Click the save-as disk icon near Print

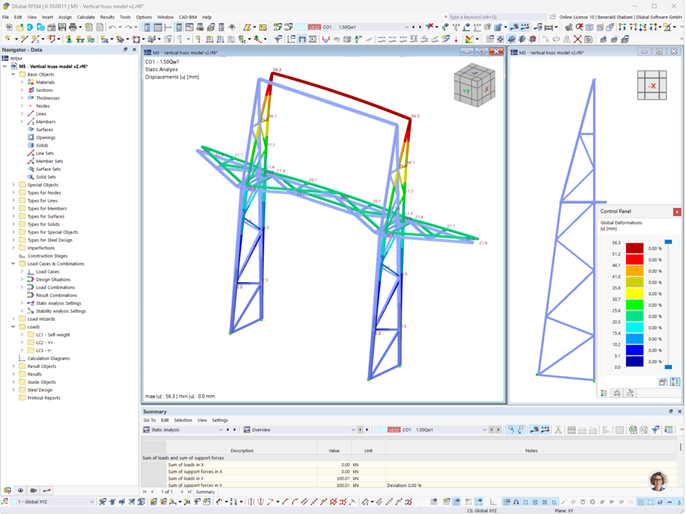(x=62, y=27)
